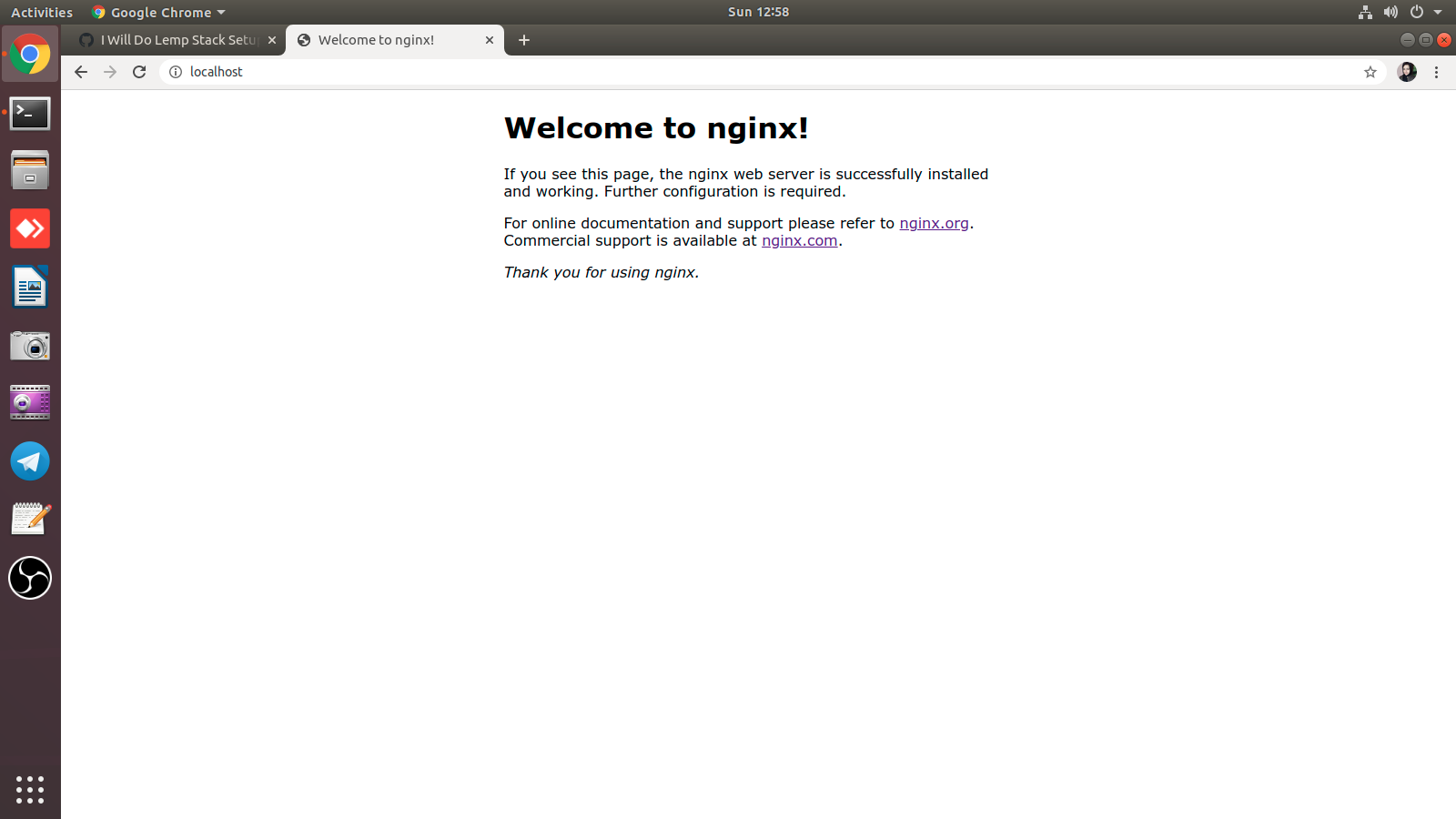The width and height of the screenshot is (1456, 819).
Task: Follow the nginx.org link
Action: tap(934, 223)
